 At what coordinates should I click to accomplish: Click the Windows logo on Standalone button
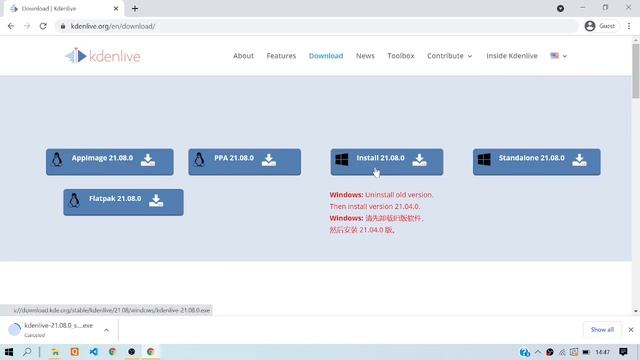pos(484,160)
